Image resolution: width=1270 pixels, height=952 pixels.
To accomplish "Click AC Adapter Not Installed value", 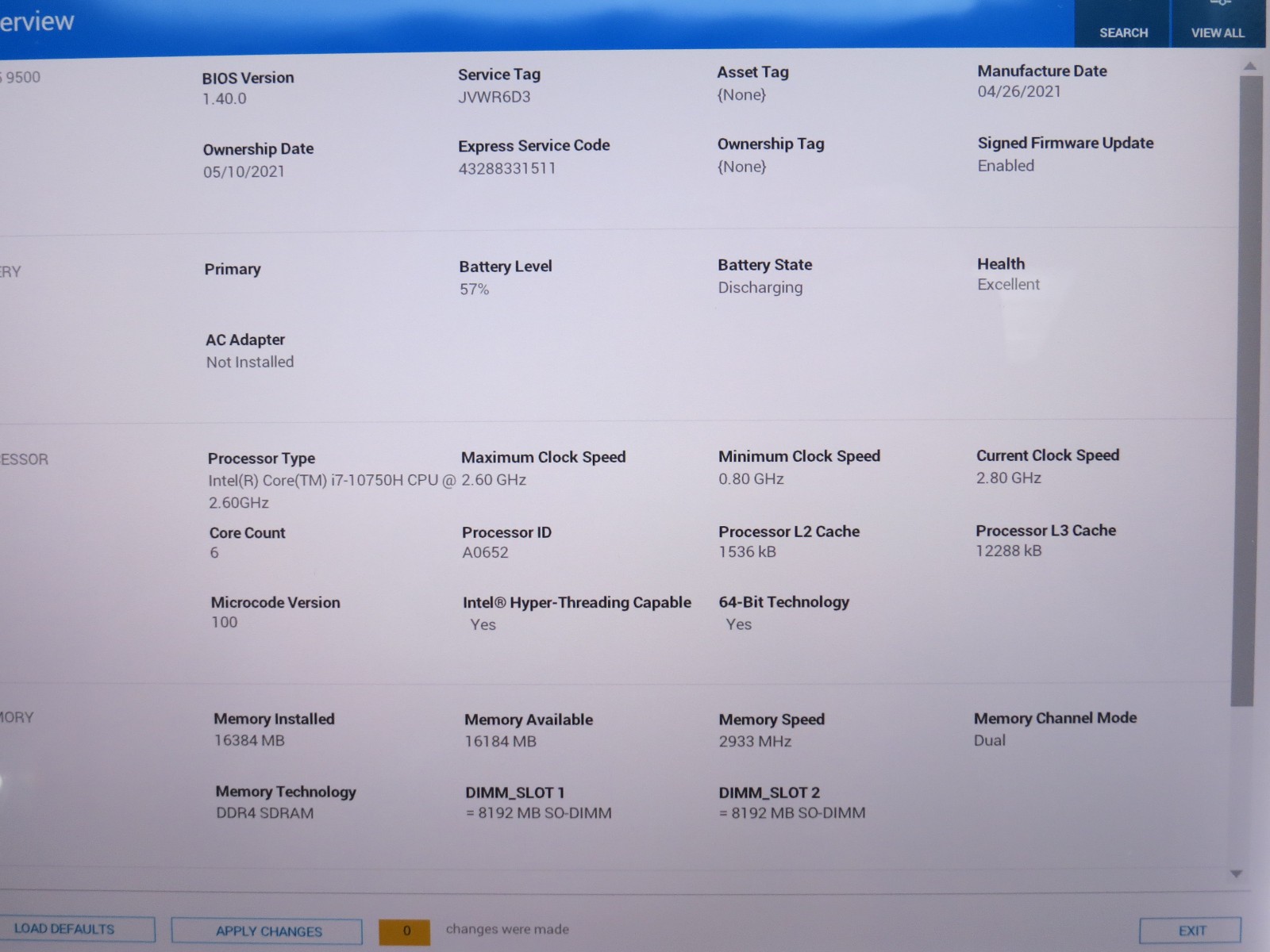I will click(x=250, y=362).
